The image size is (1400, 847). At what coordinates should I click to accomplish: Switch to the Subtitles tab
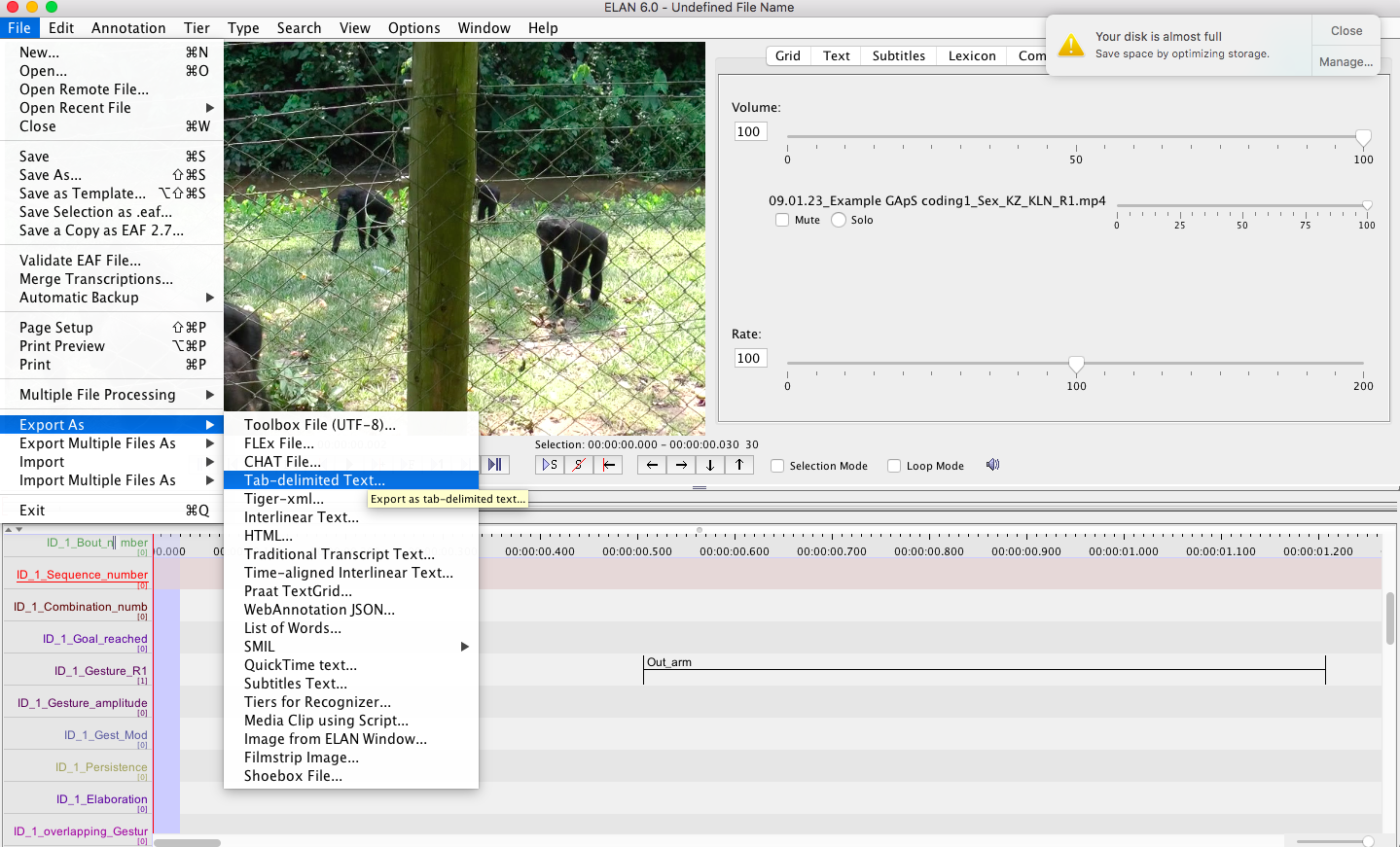coord(899,55)
